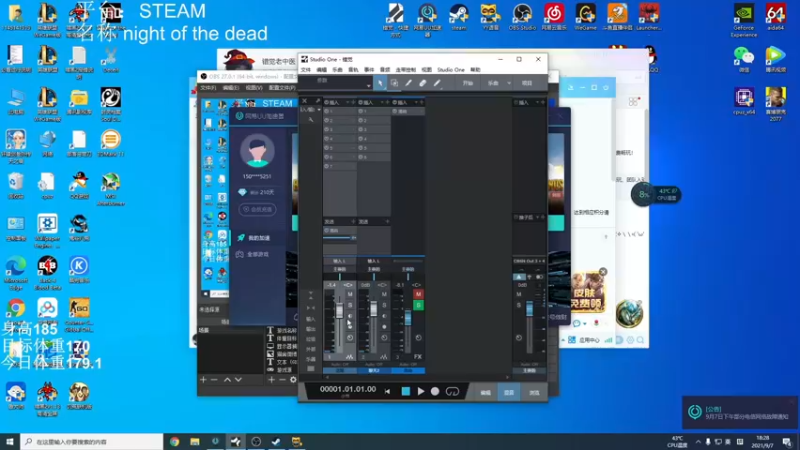Open the 视图 menu in Studio One

coord(427,70)
